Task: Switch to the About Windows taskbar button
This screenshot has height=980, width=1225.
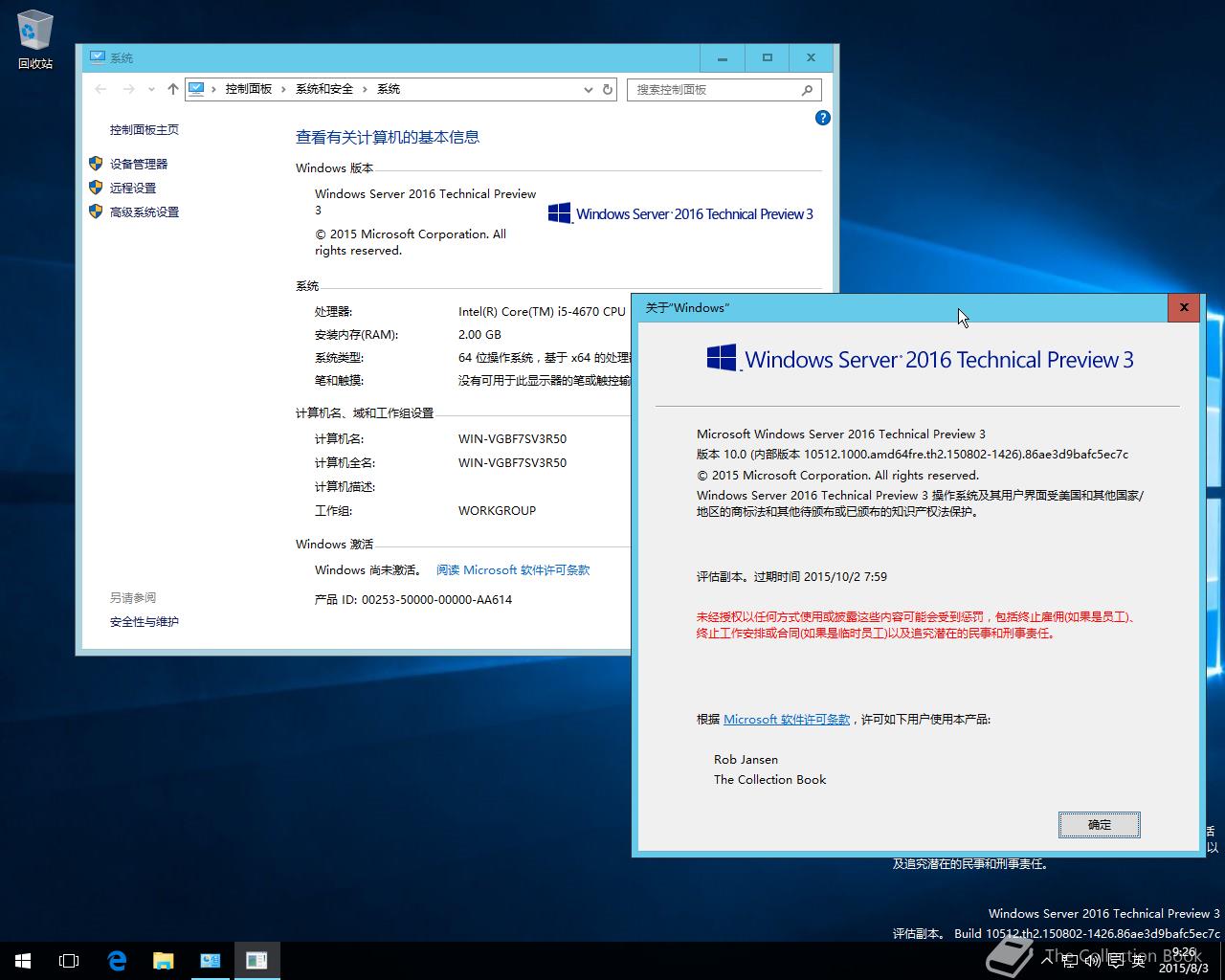Action: pos(256,961)
